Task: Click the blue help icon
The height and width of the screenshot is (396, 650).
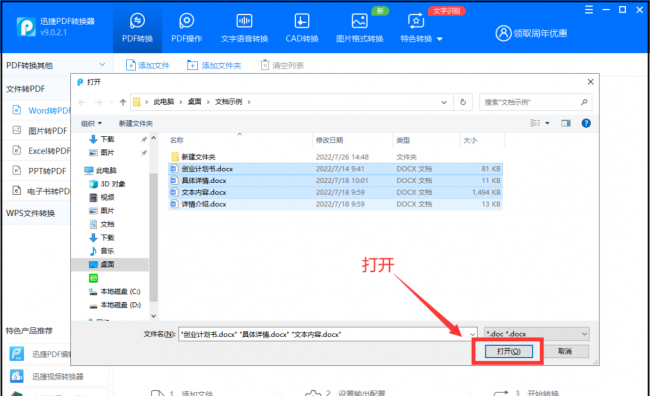Action: [586, 123]
